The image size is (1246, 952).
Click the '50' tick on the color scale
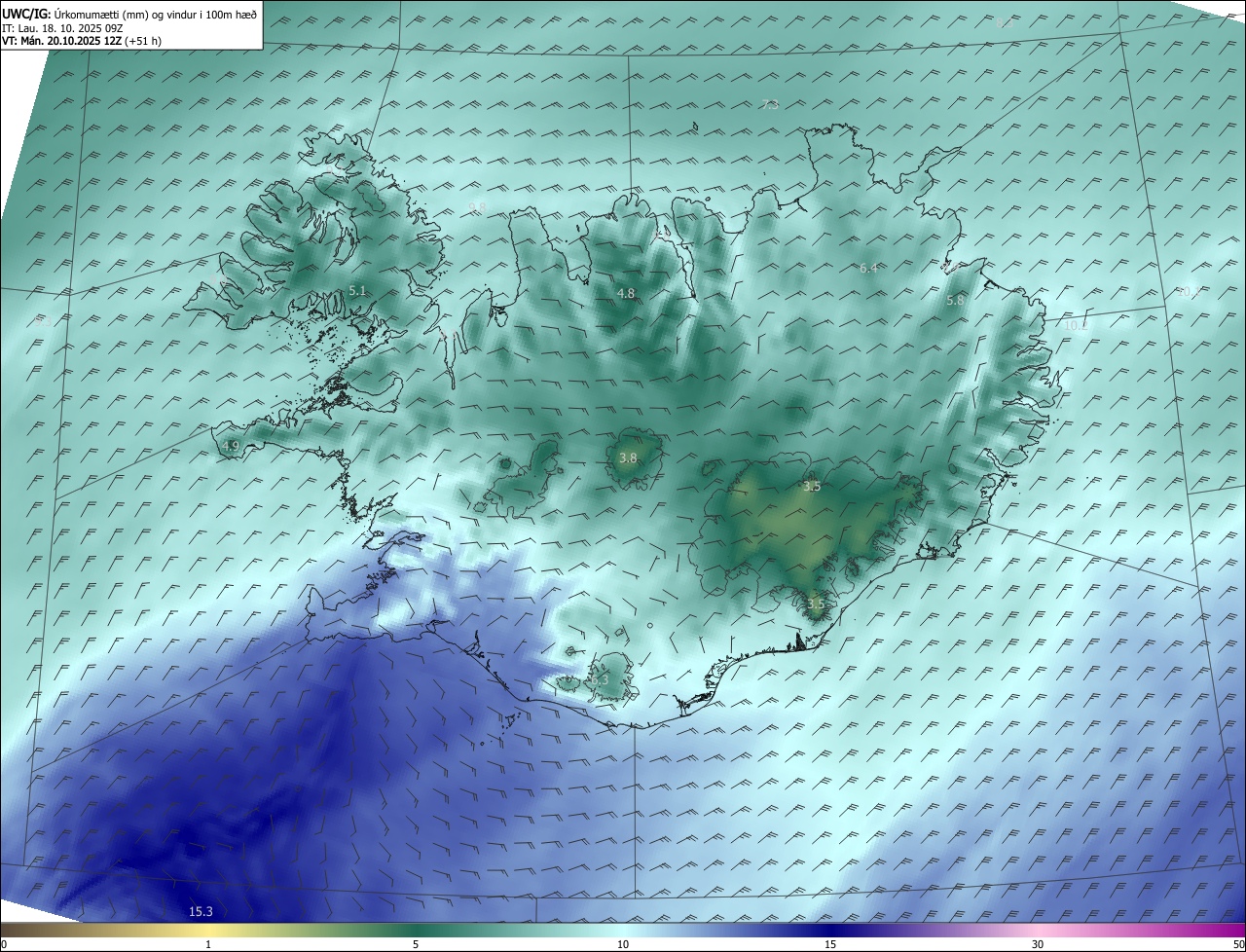(1238, 944)
